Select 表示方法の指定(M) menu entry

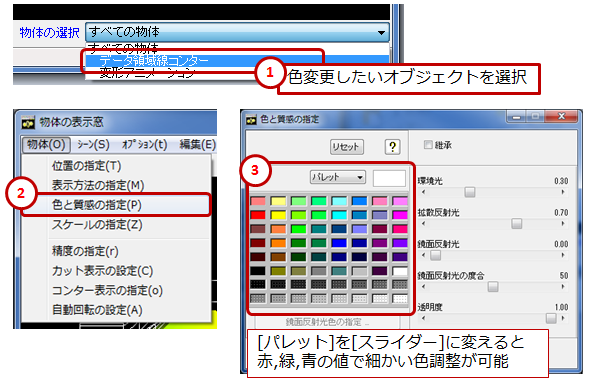pos(98,185)
